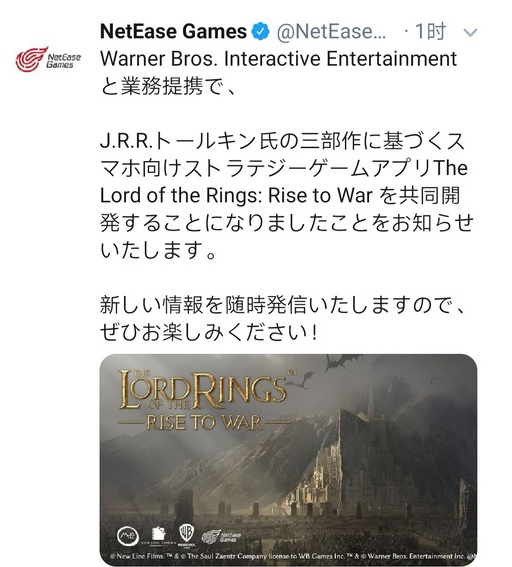Select the ぜひお楽しみください! closing line
Image resolution: width=512 pixels, height=567 pixels.
[209, 333]
